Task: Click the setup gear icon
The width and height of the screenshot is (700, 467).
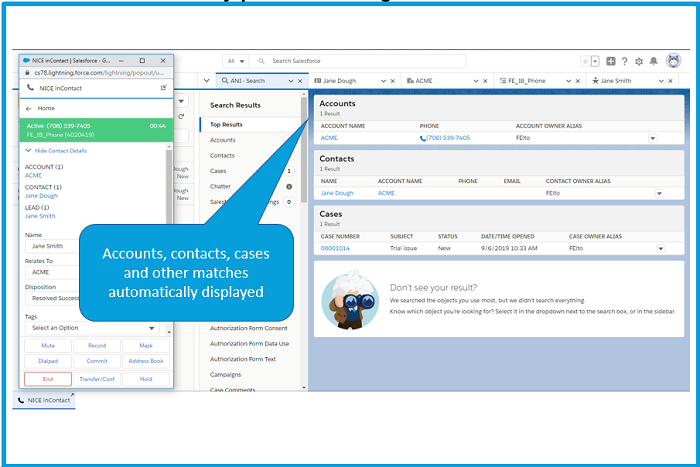Action: point(639,62)
